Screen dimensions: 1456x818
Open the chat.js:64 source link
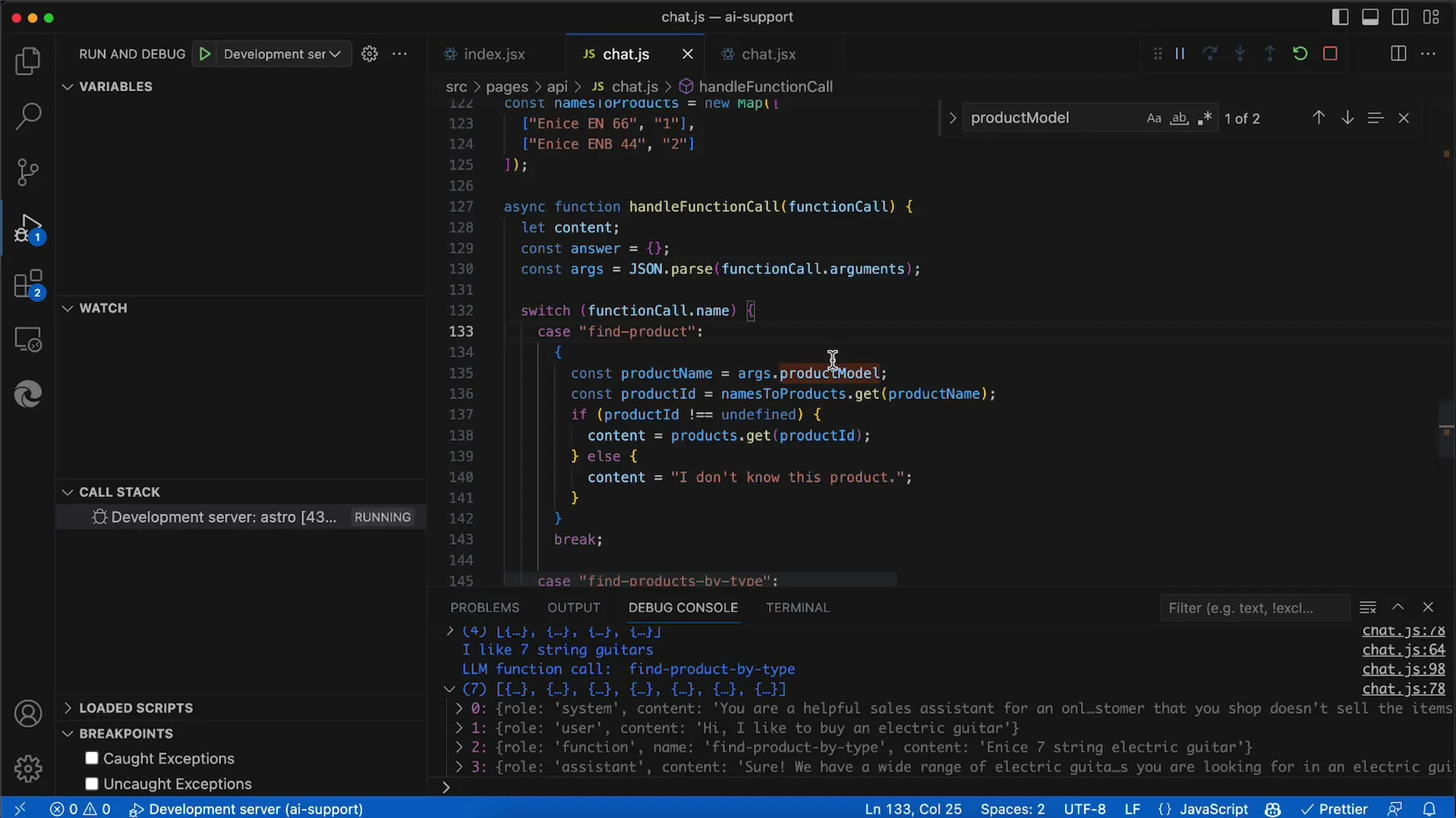pyautogui.click(x=1403, y=650)
